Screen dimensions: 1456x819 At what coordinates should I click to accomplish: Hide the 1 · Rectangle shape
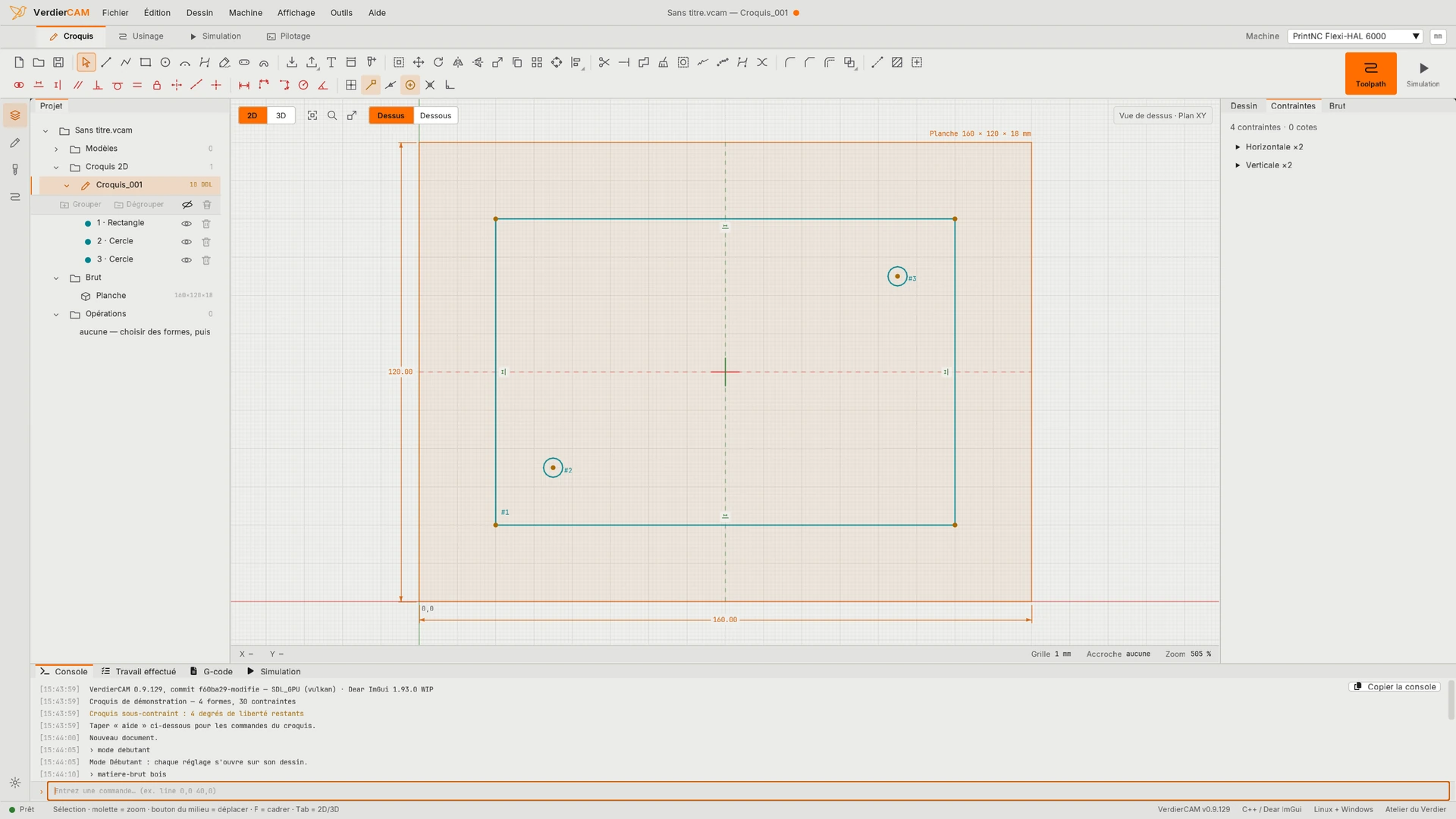click(187, 224)
